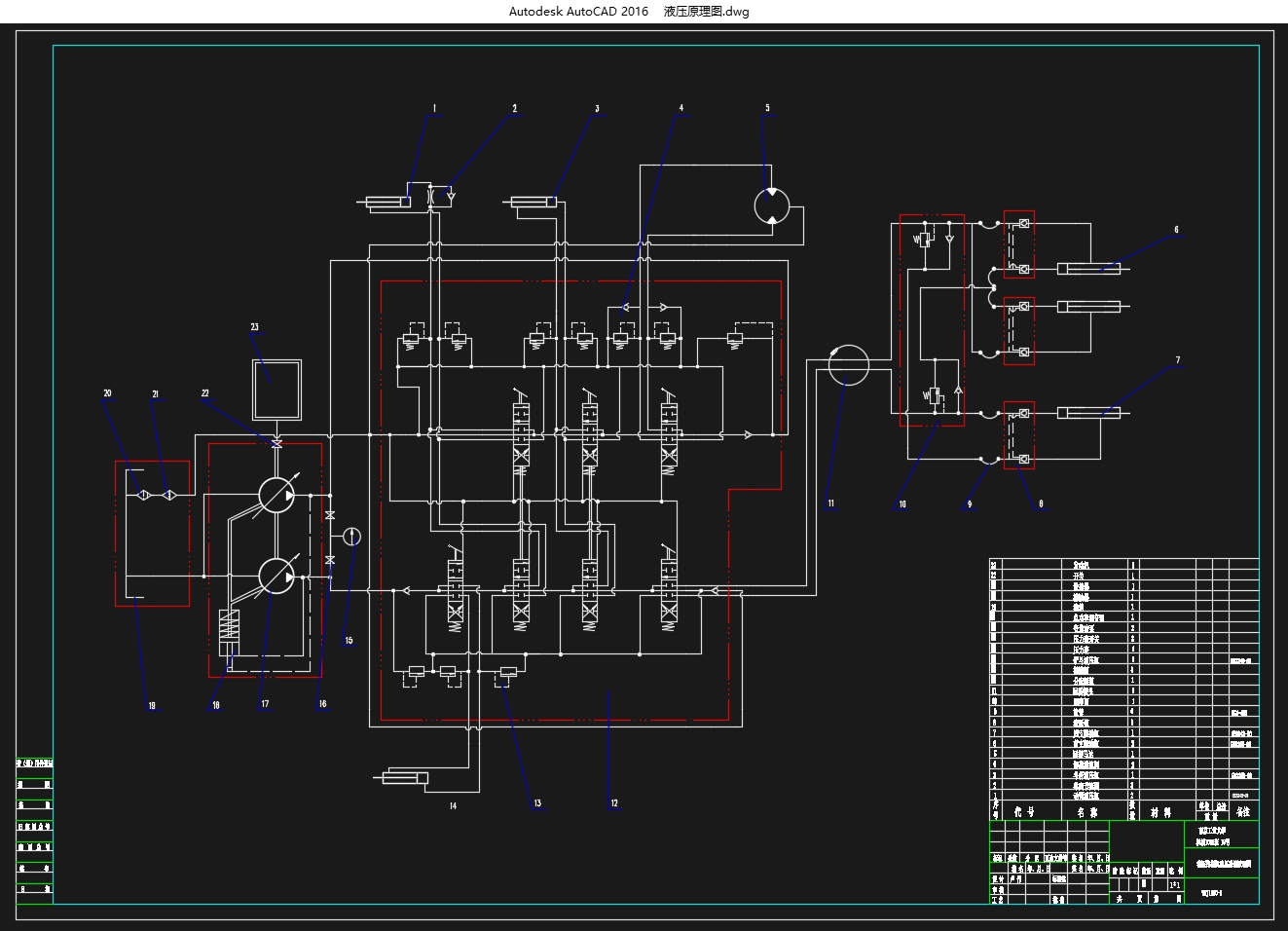Viewport: 1288px width, 931px height.
Task: Click callout number 17 label
Action: point(265,704)
